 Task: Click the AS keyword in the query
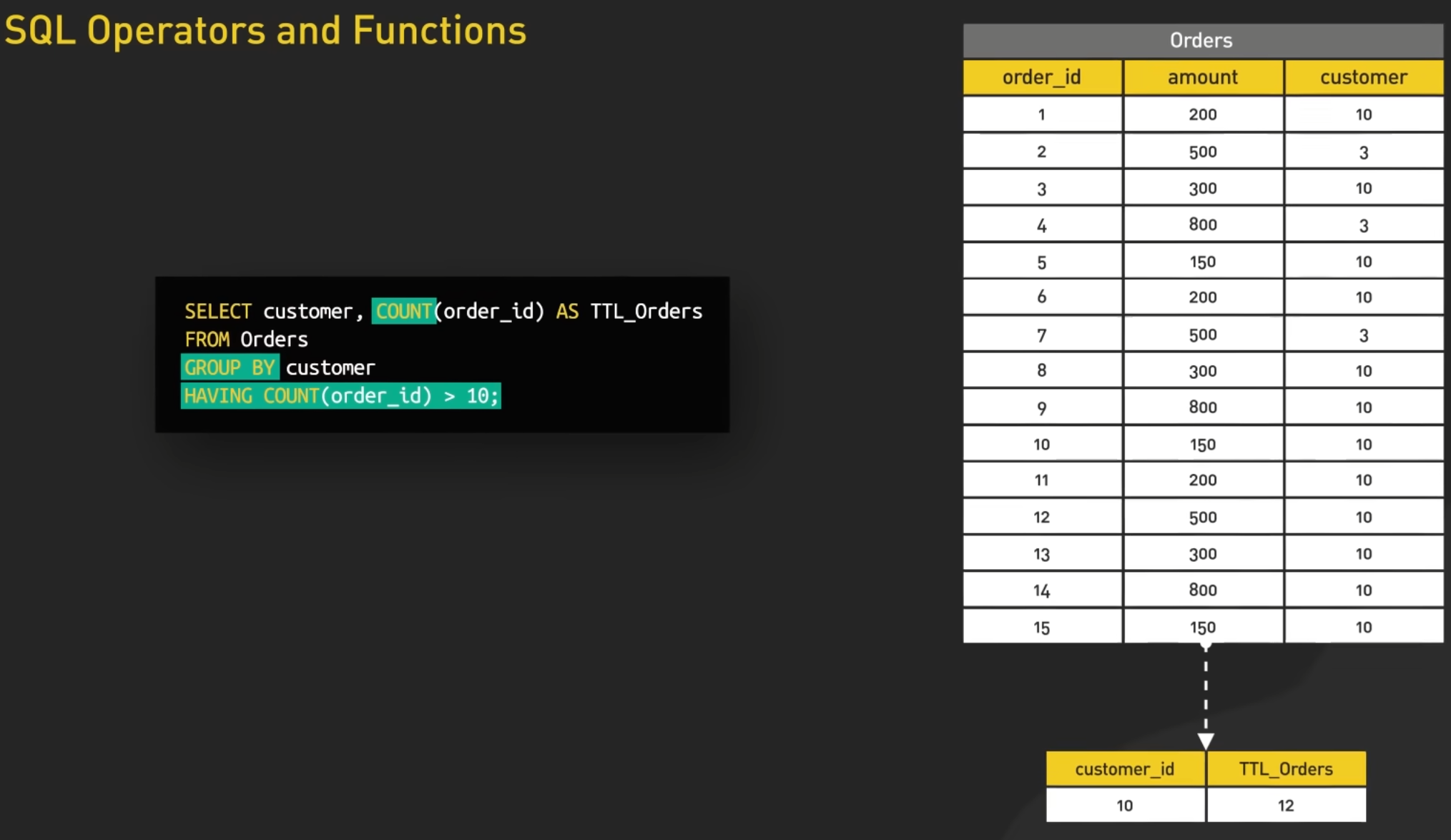coord(567,312)
